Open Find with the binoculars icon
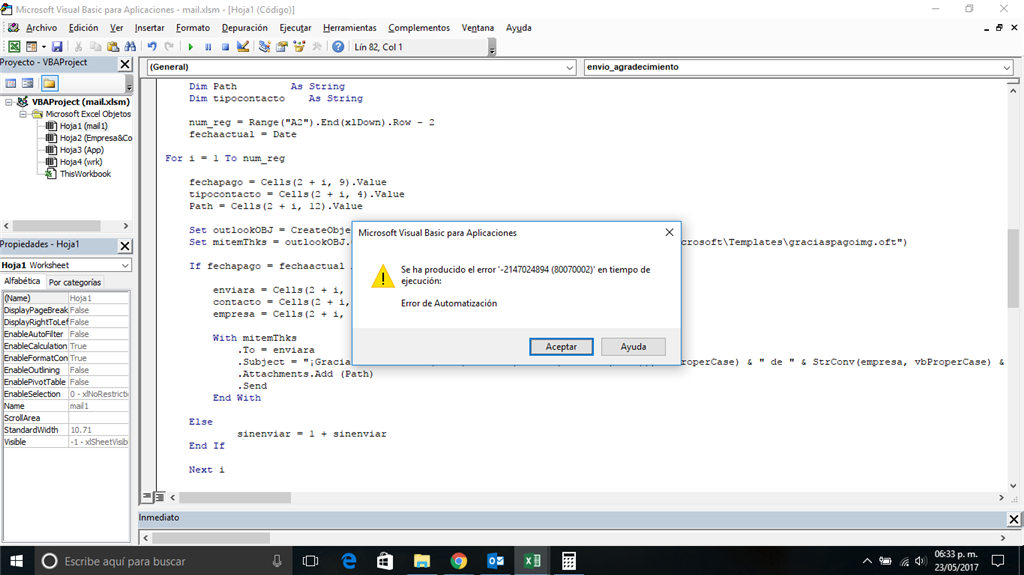1024x575 pixels. [130, 46]
